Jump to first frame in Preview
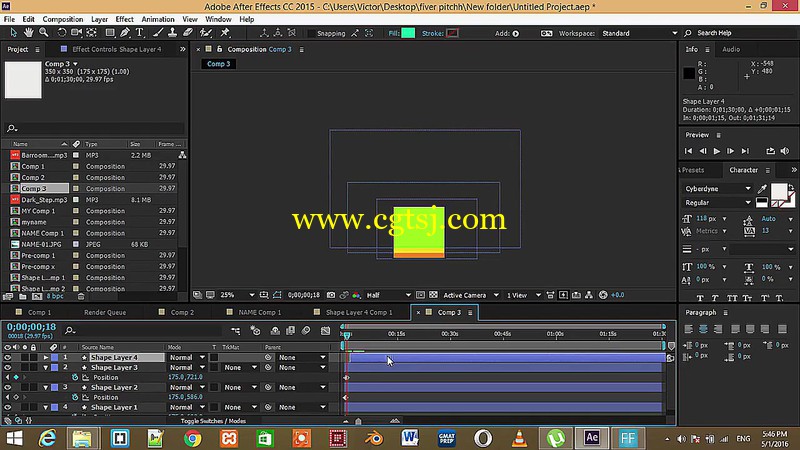 (688, 151)
